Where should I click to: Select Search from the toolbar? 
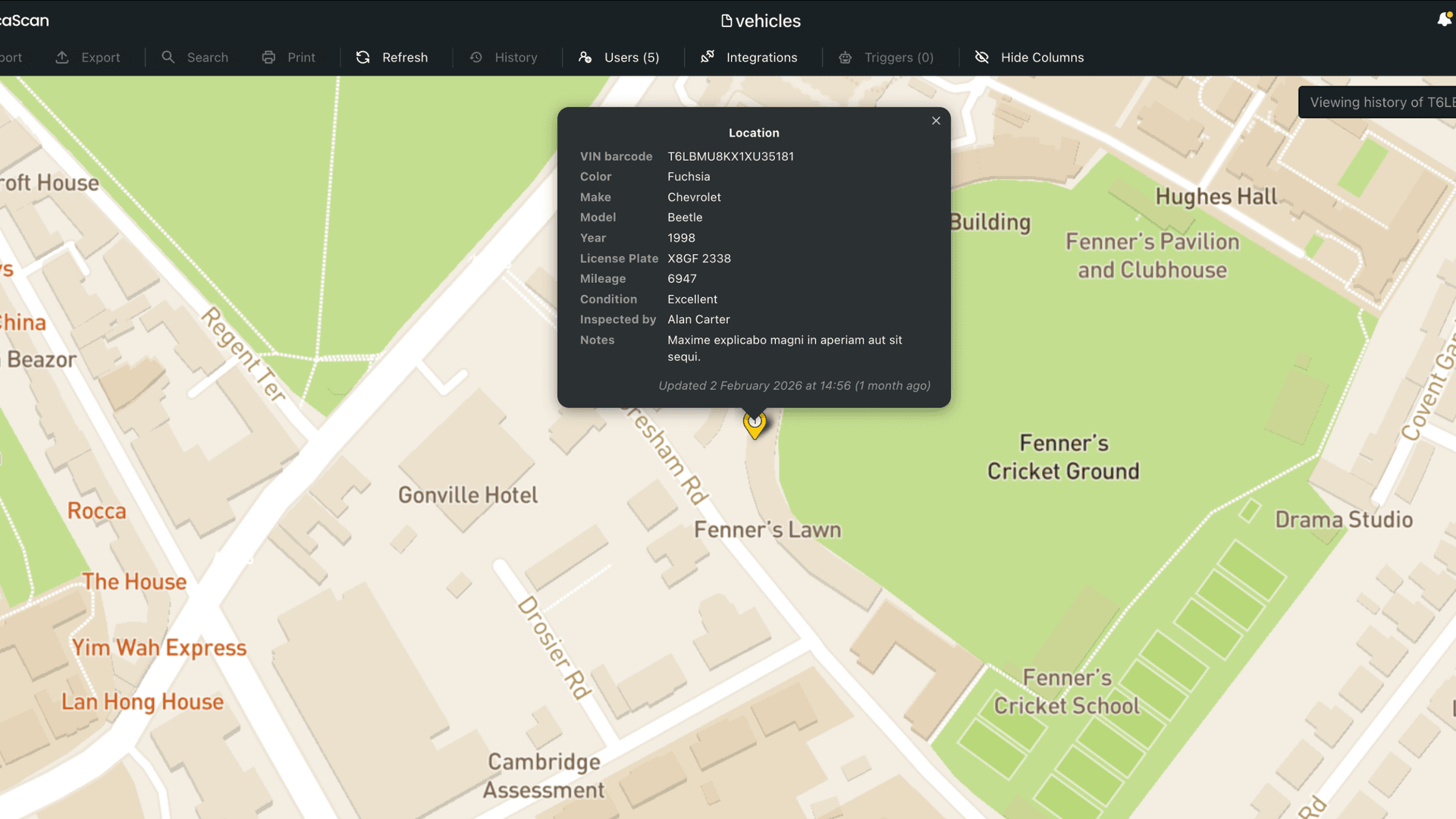(x=208, y=57)
